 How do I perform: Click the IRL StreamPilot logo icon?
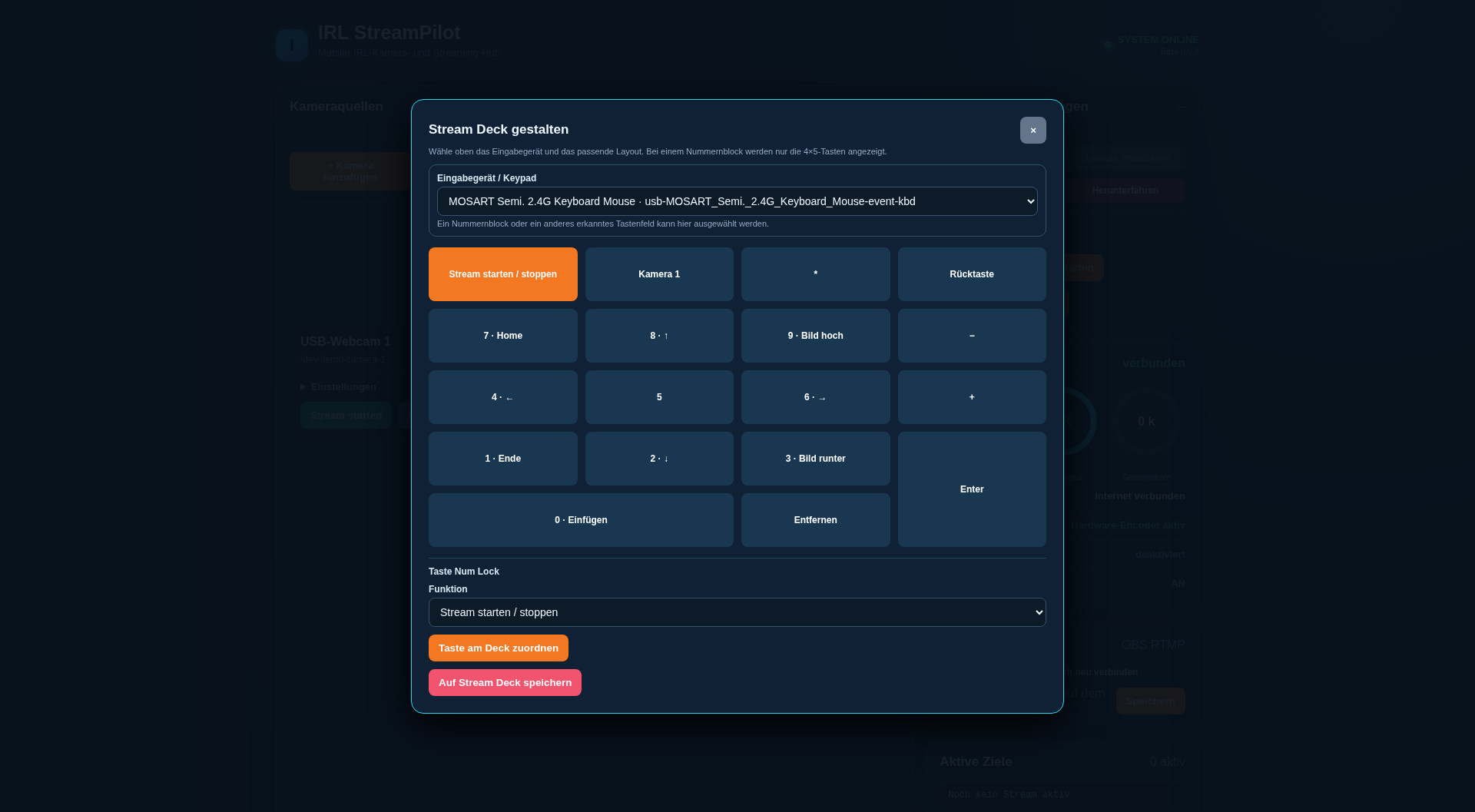[x=292, y=45]
